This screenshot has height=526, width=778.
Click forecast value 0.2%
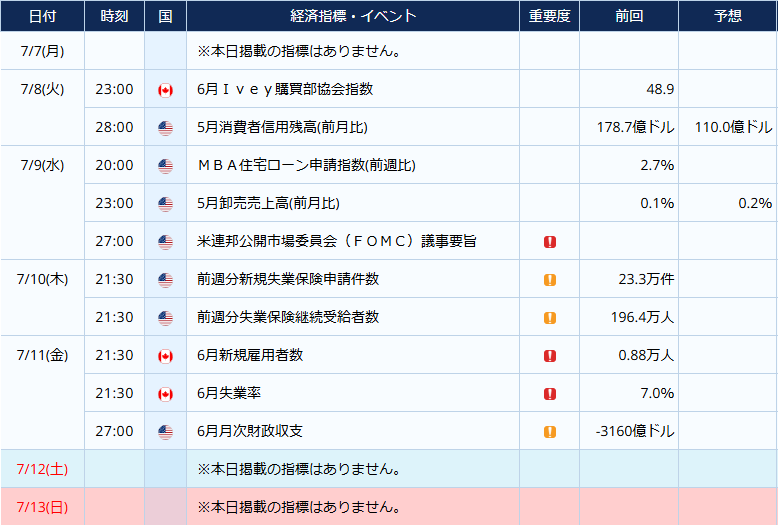(x=755, y=203)
